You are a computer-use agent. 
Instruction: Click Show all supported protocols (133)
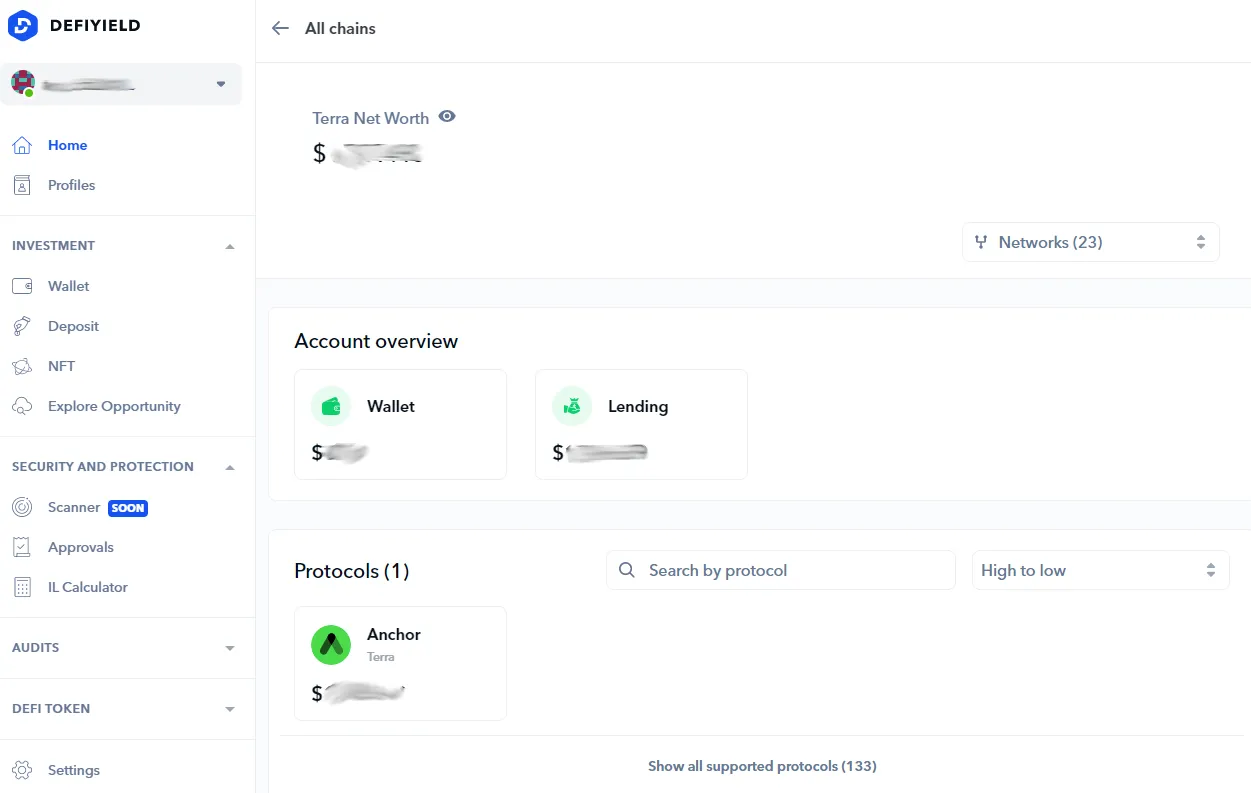coord(762,766)
